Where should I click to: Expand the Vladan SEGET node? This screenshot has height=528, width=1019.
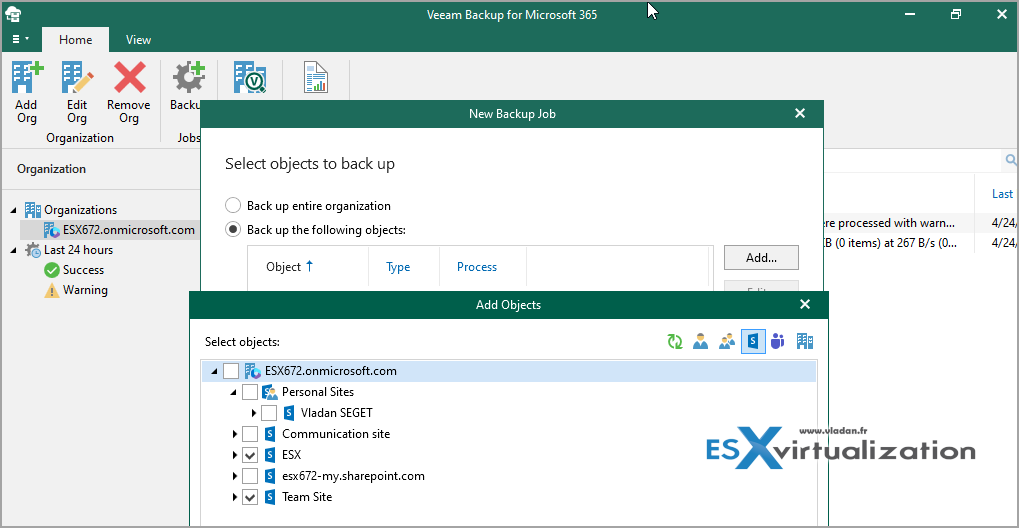(x=254, y=413)
